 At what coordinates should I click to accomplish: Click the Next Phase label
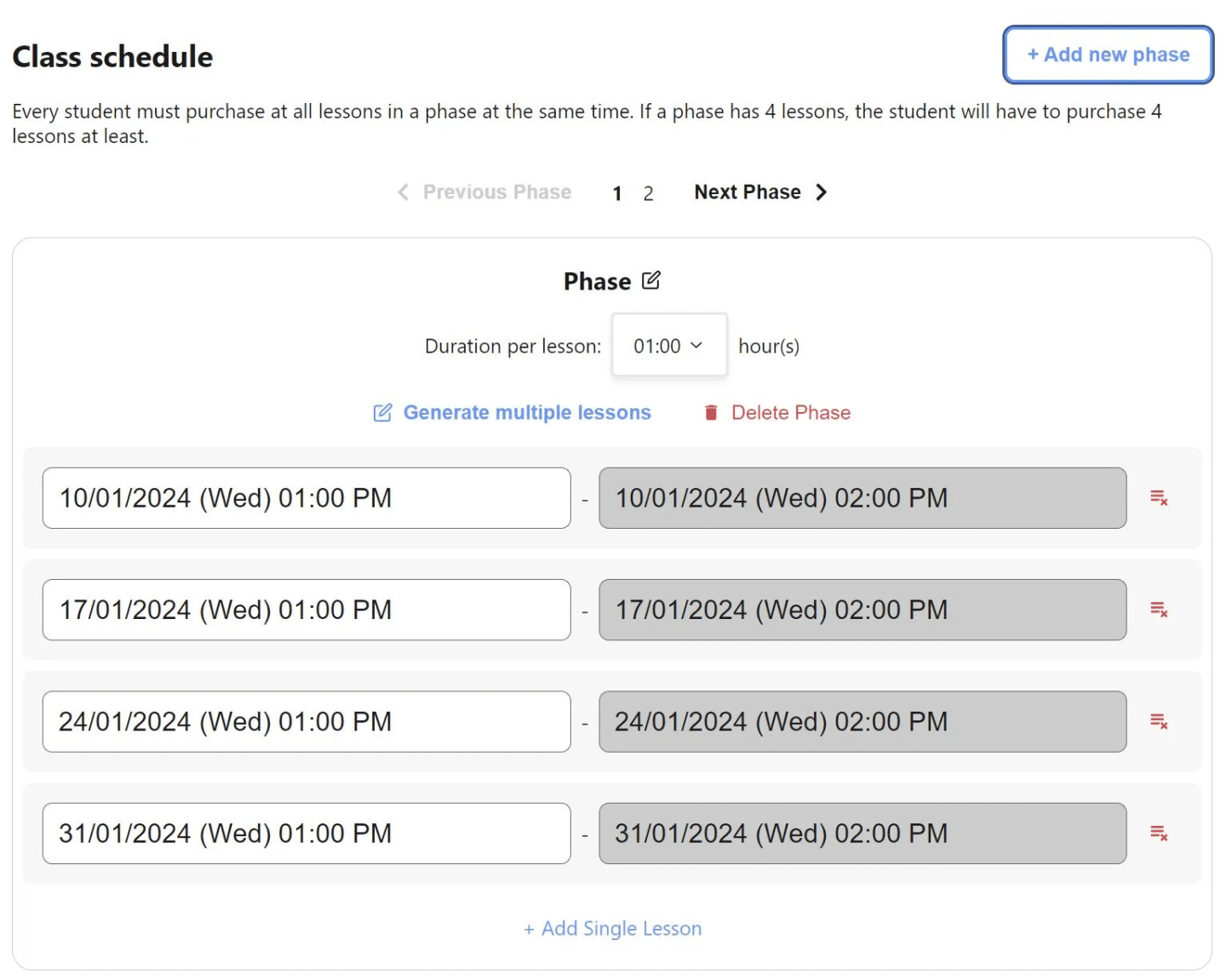pos(748,192)
